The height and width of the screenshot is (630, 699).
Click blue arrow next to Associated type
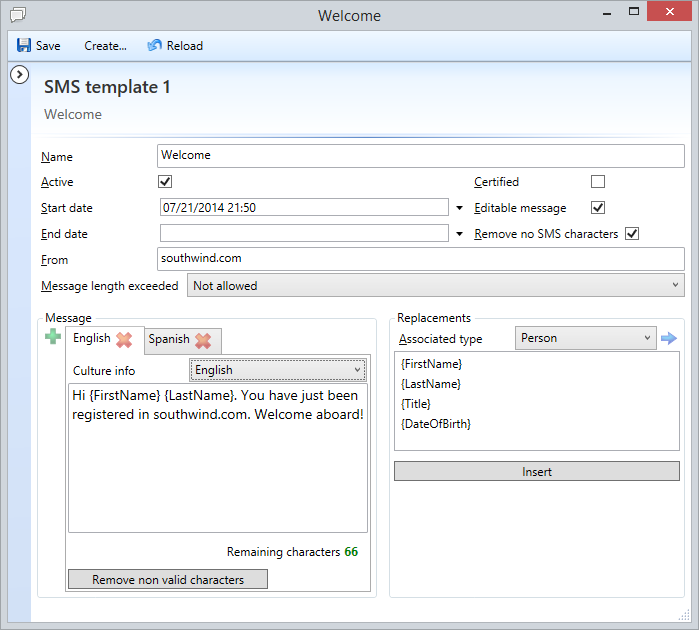tap(669, 338)
